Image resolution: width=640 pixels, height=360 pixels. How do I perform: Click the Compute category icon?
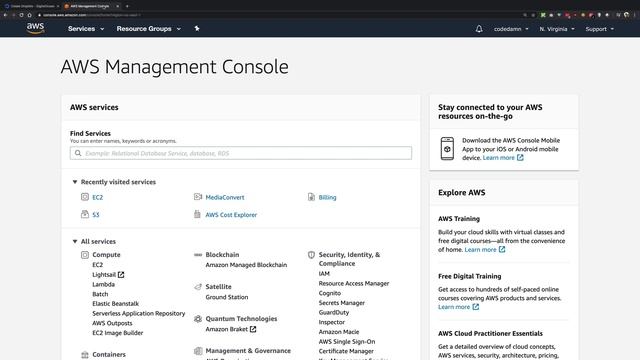(84, 255)
